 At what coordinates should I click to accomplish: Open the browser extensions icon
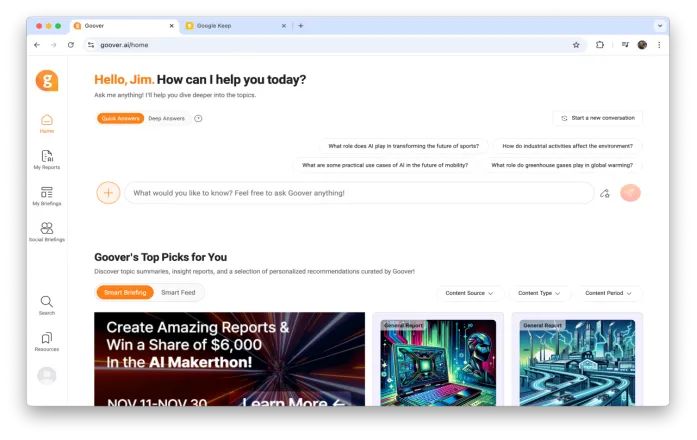600,44
